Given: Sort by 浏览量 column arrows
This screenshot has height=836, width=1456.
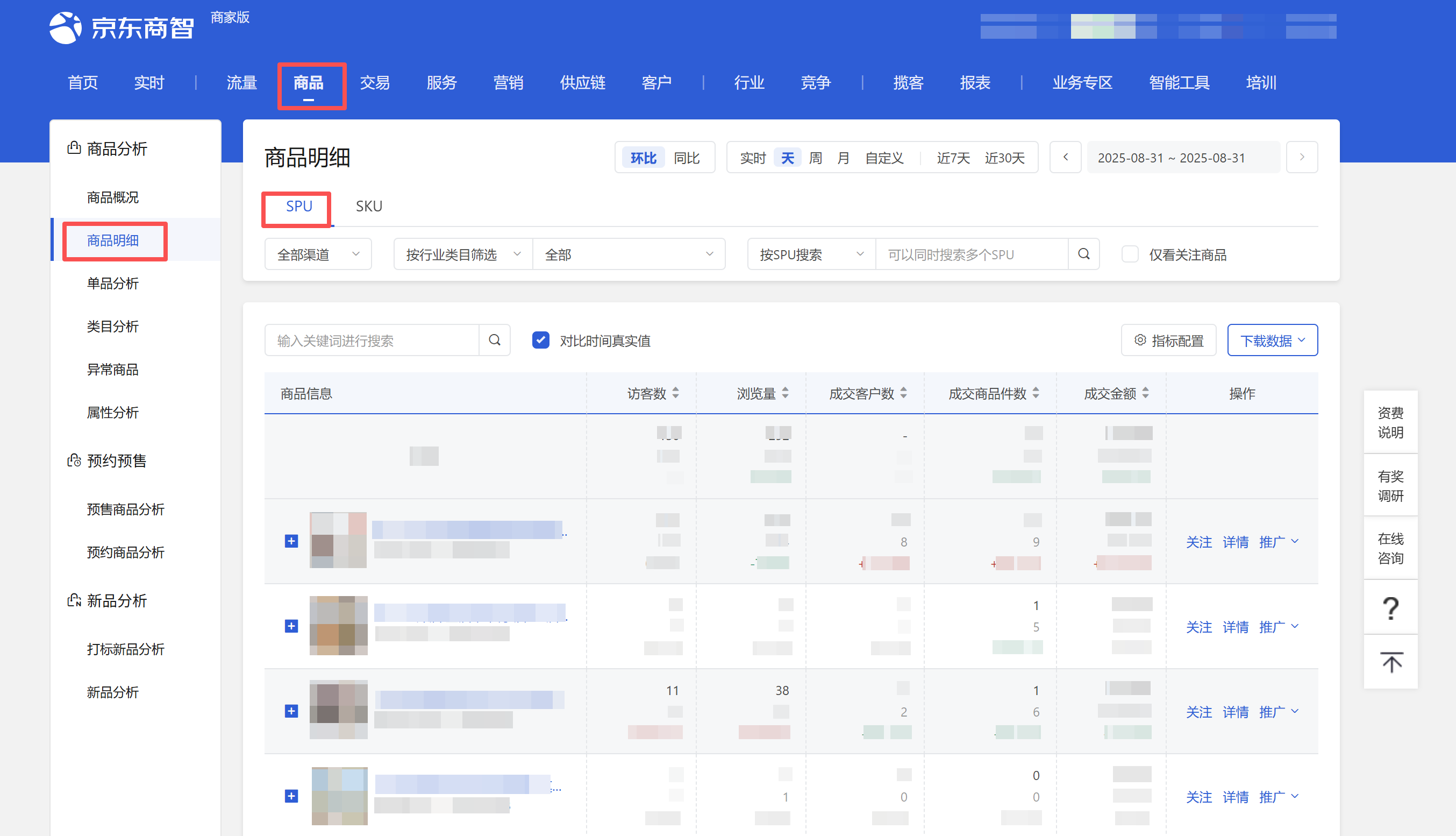Looking at the screenshot, I should coord(786,393).
